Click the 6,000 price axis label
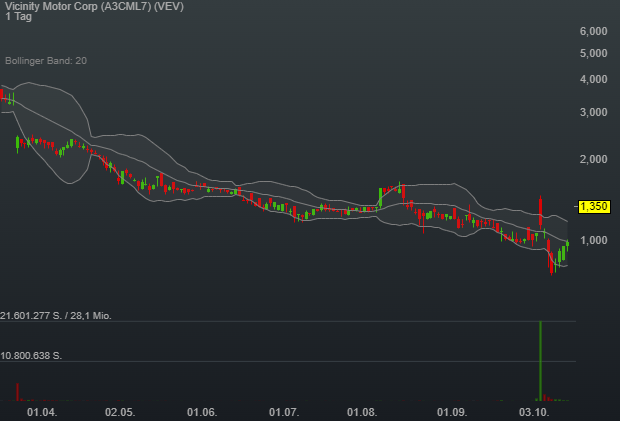Image resolution: width=620 pixels, height=421 pixels. click(x=594, y=31)
